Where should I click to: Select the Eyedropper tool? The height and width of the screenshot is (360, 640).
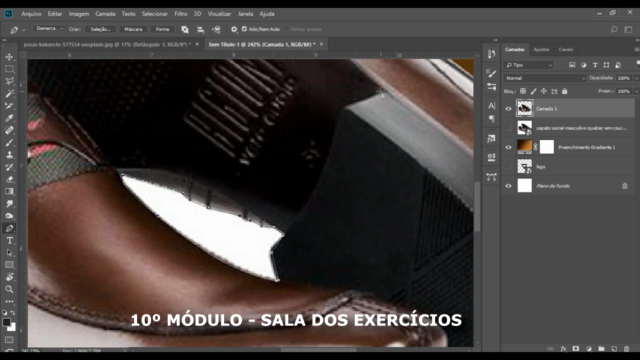coord(9,118)
